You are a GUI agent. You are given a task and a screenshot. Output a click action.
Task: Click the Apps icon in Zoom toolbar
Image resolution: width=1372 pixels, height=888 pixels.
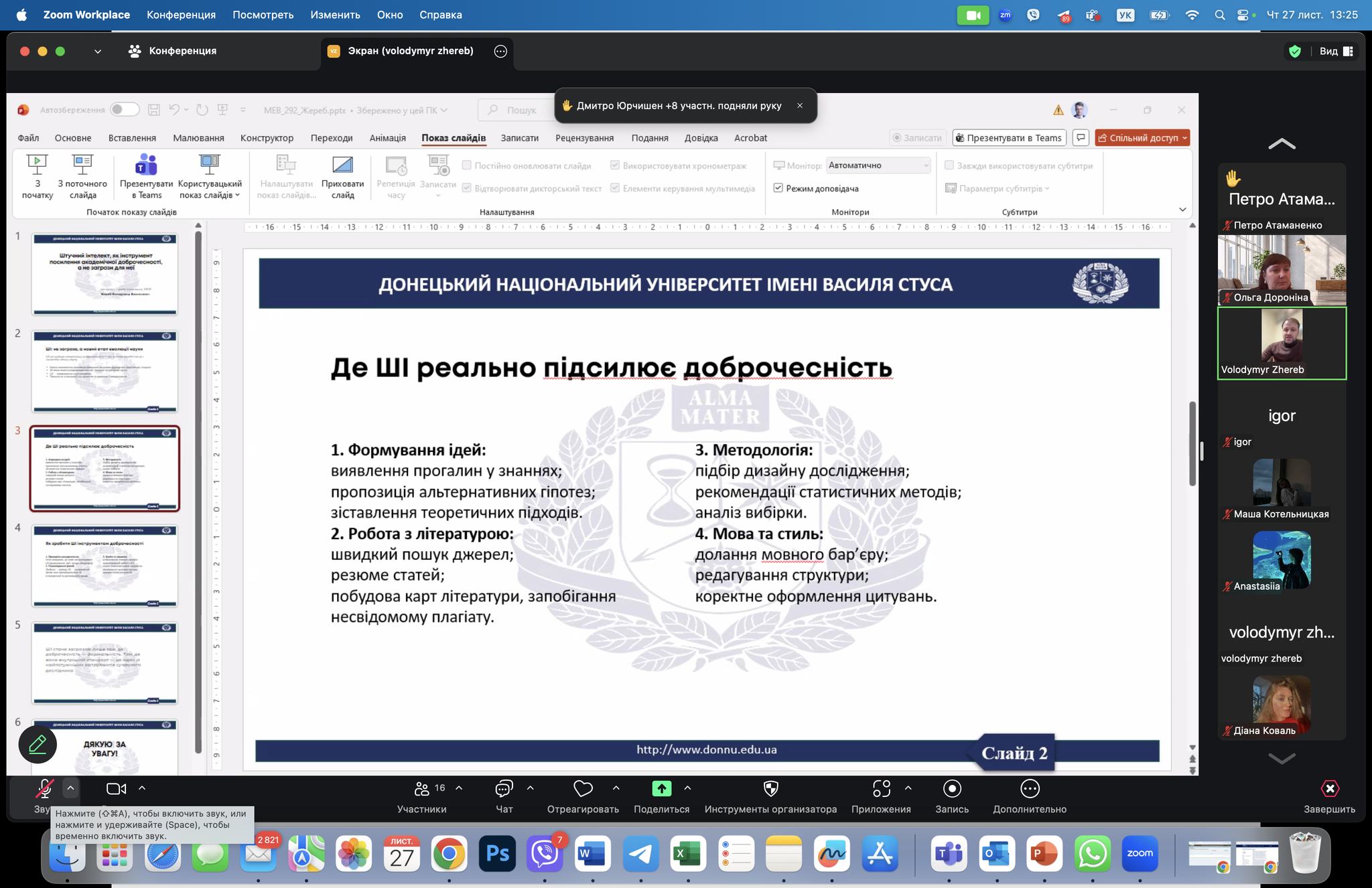[x=881, y=789]
